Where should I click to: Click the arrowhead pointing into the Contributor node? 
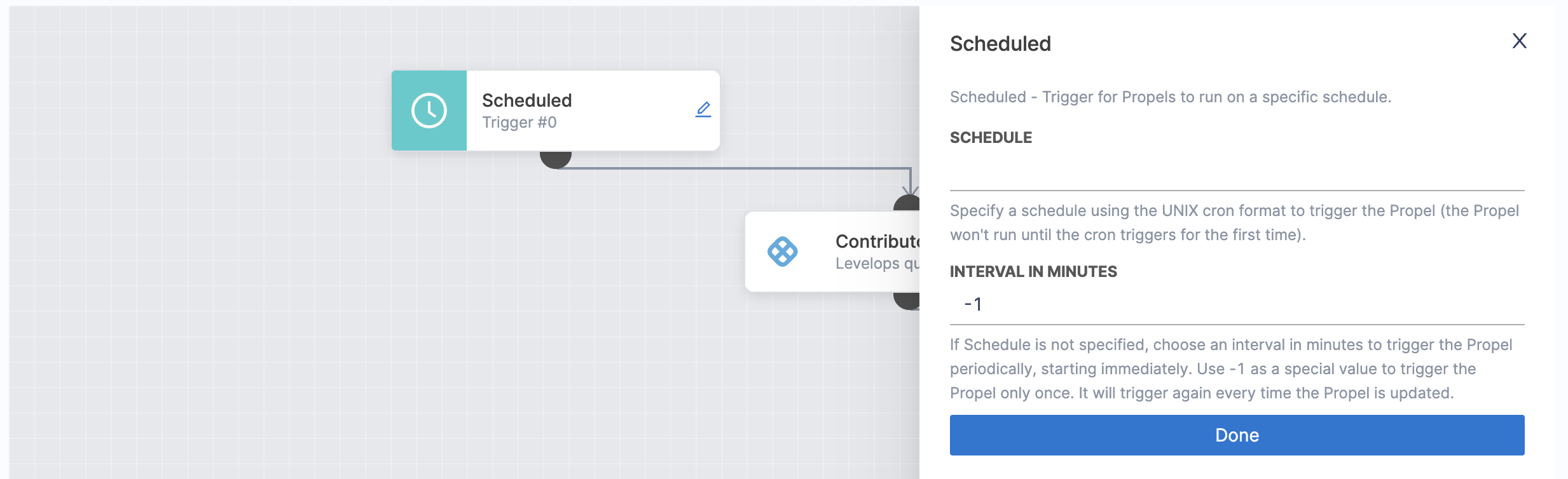pos(911,190)
